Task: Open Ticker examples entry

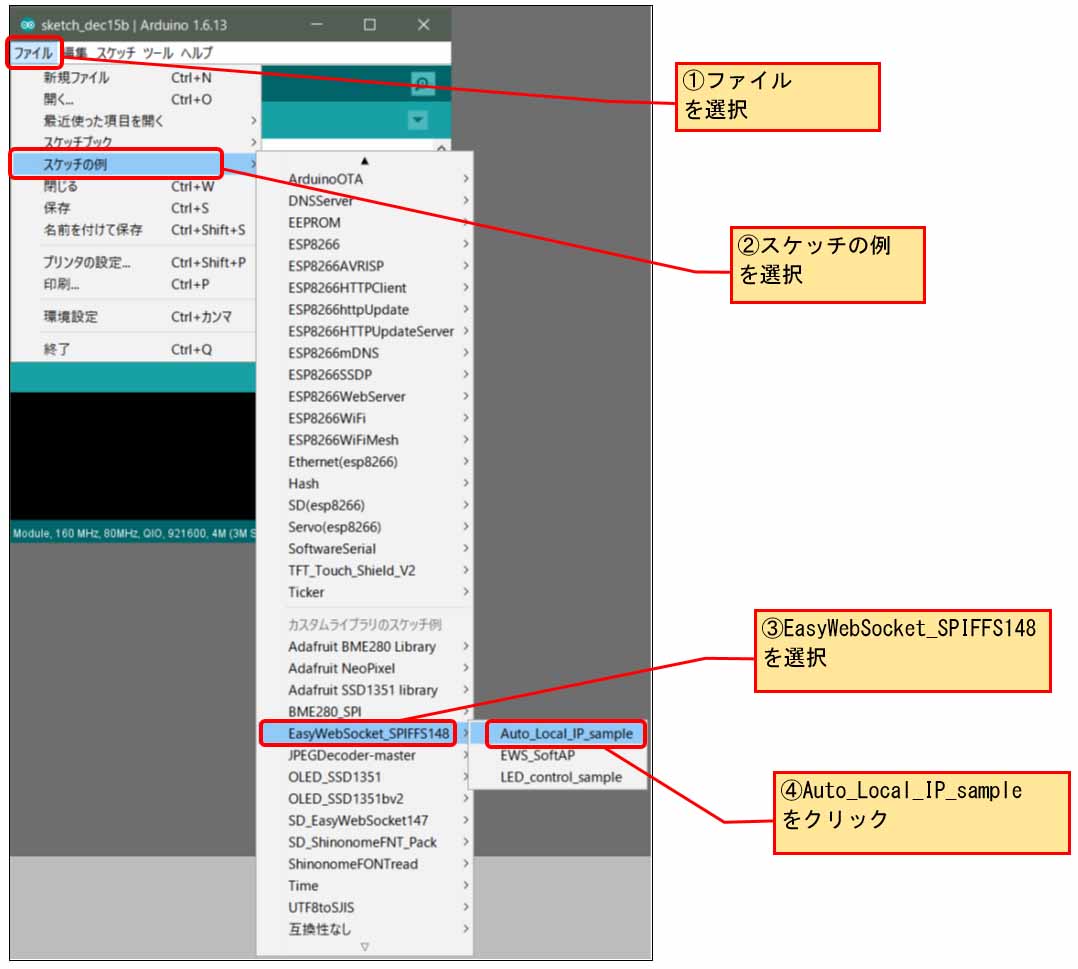Action: pos(366,592)
